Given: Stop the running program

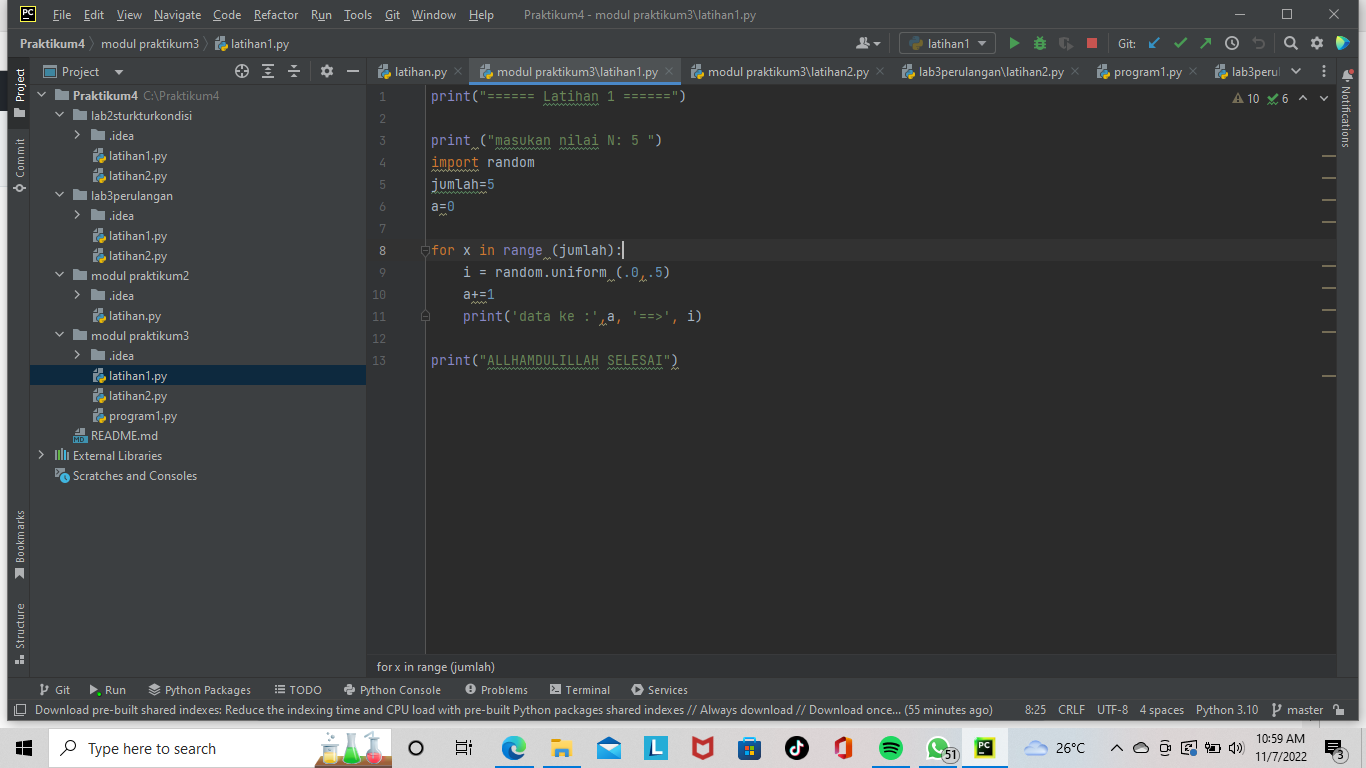Looking at the screenshot, I should [1091, 43].
